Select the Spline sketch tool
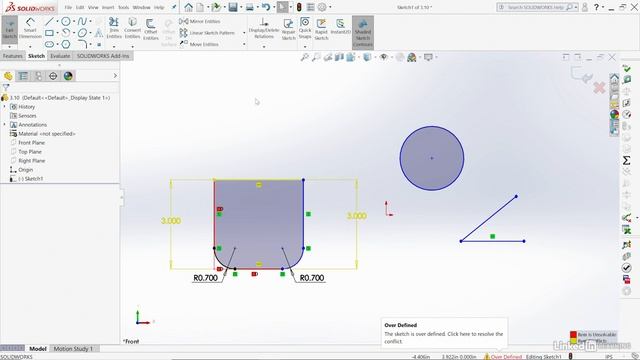640x360 pixels. pyautogui.click(x=82, y=21)
